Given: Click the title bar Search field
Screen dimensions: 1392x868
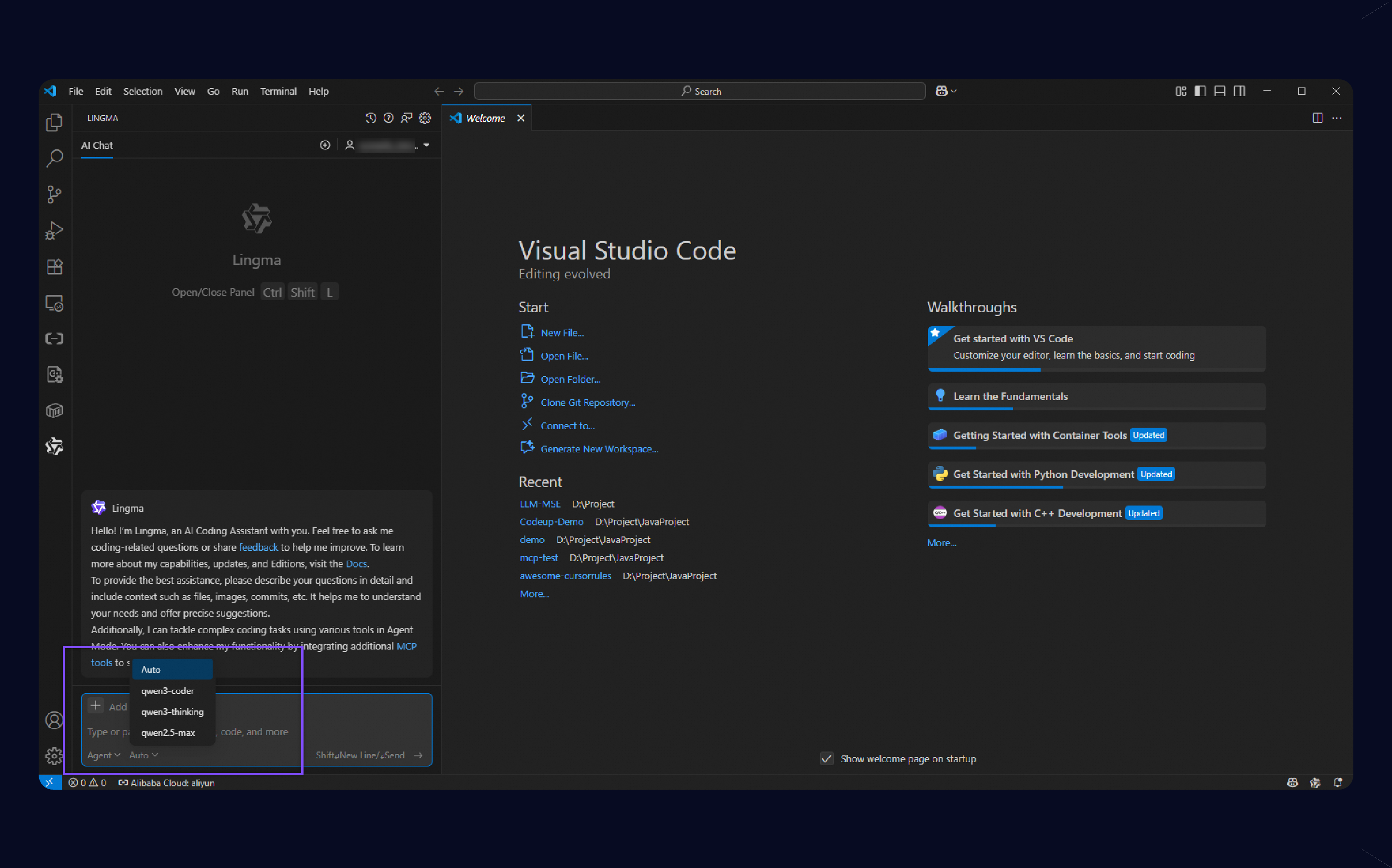Looking at the screenshot, I should pyautogui.click(x=700, y=91).
